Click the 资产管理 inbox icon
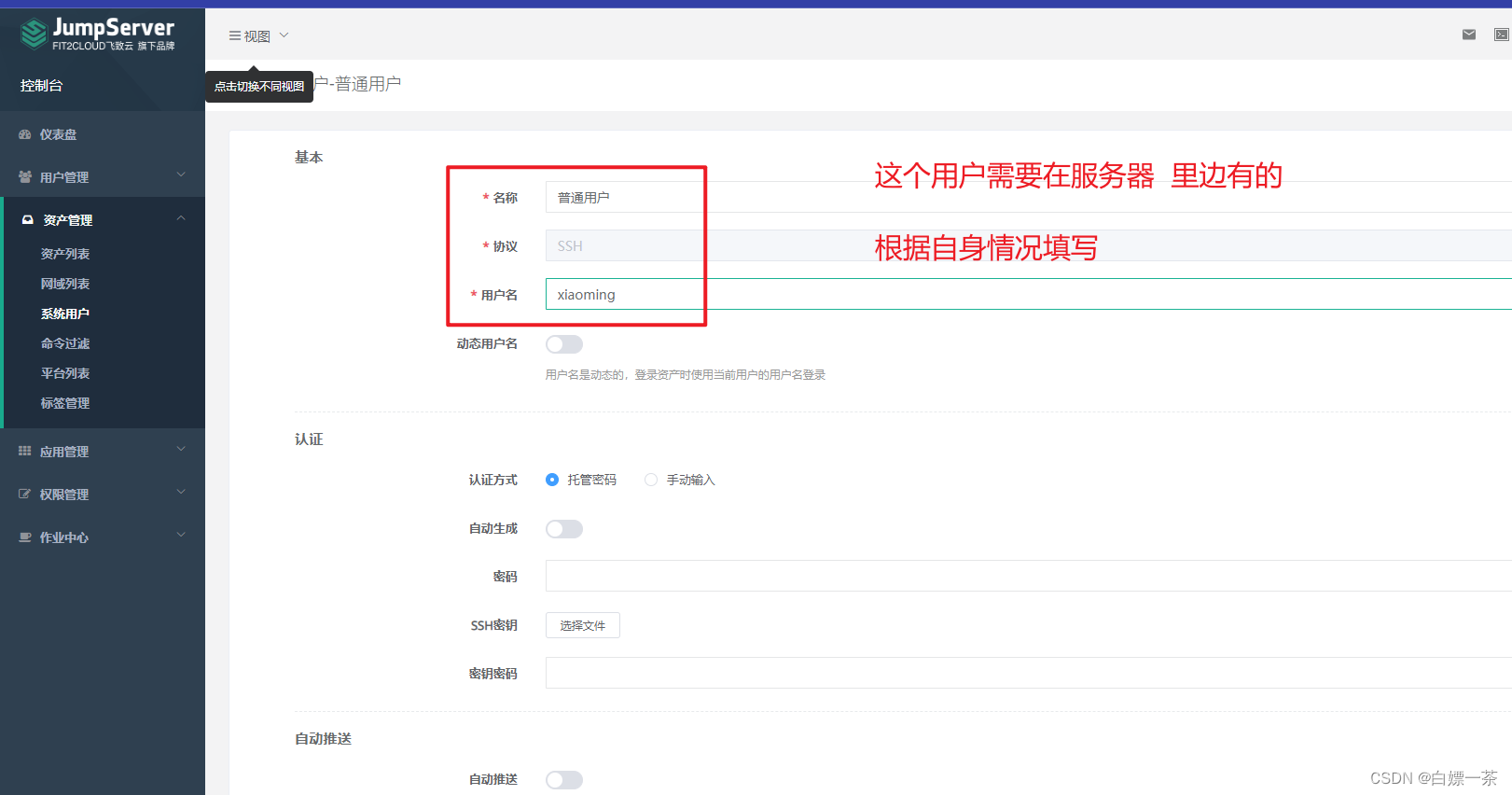The height and width of the screenshot is (795, 1512). (28, 220)
